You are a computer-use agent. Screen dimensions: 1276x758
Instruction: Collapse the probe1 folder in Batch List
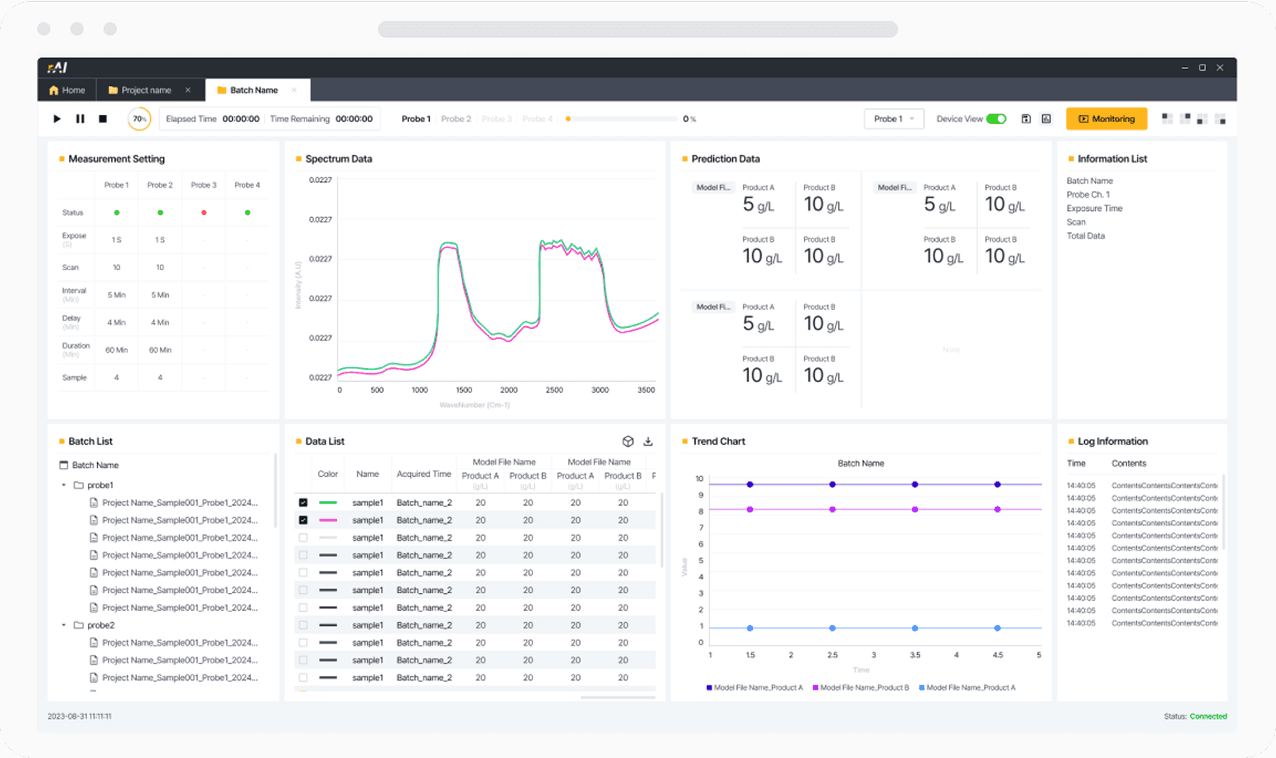[64, 485]
